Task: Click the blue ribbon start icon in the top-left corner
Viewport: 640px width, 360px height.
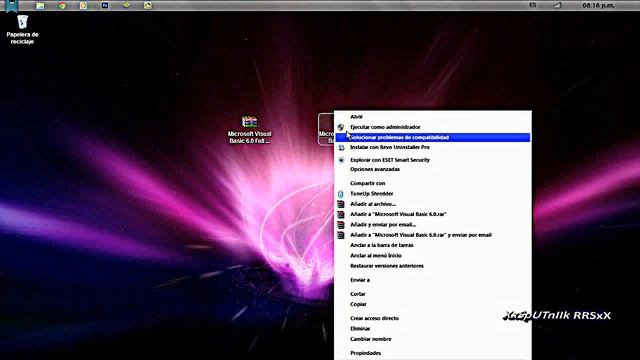Action: coord(12,6)
